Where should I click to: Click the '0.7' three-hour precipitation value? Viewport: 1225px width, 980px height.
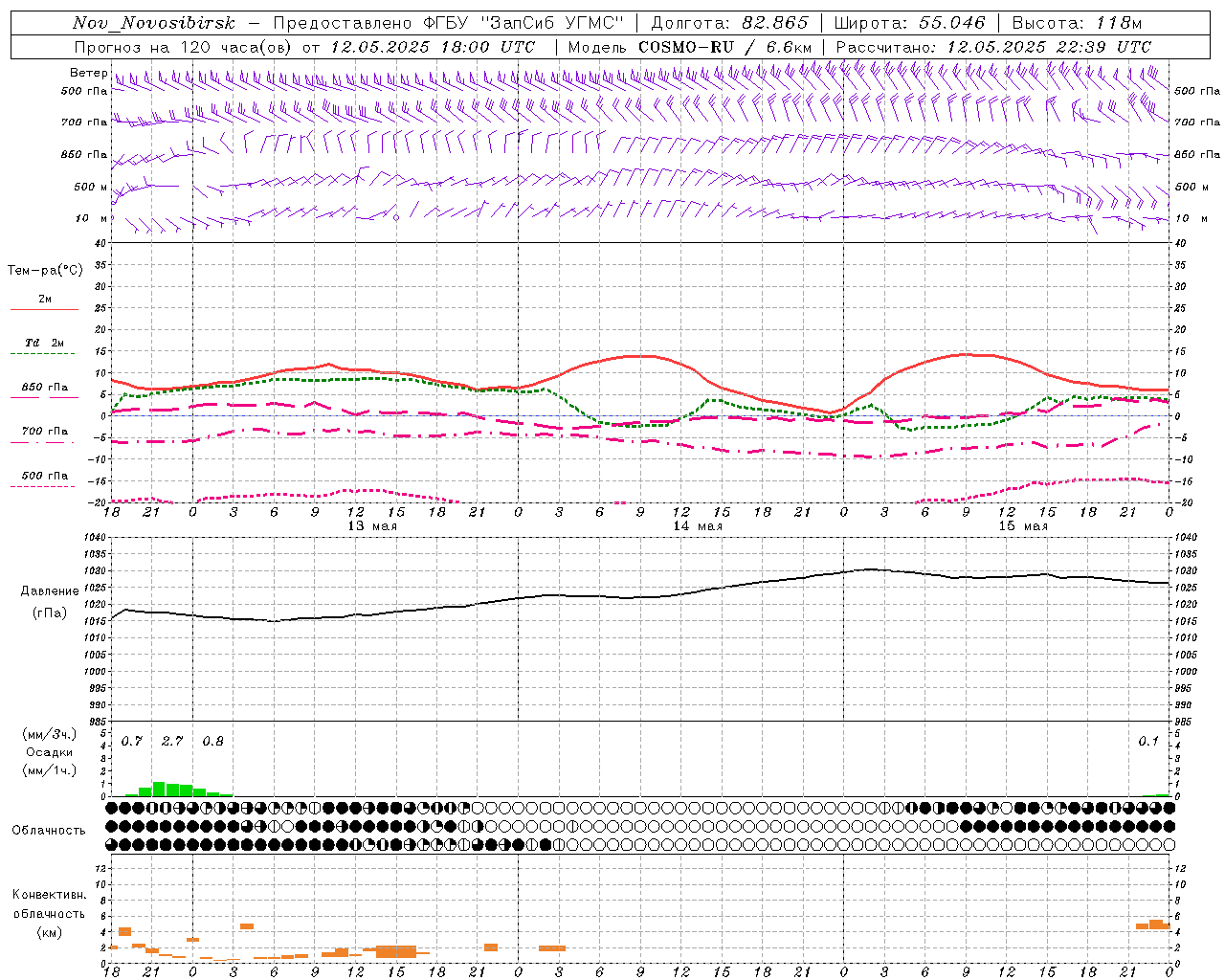tap(132, 742)
